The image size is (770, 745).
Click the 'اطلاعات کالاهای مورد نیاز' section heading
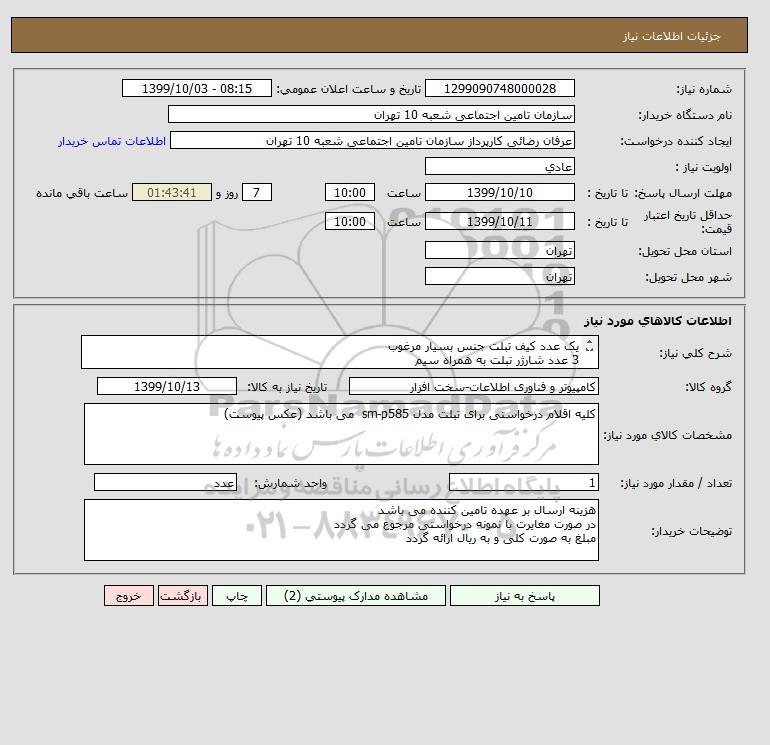coord(658,321)
